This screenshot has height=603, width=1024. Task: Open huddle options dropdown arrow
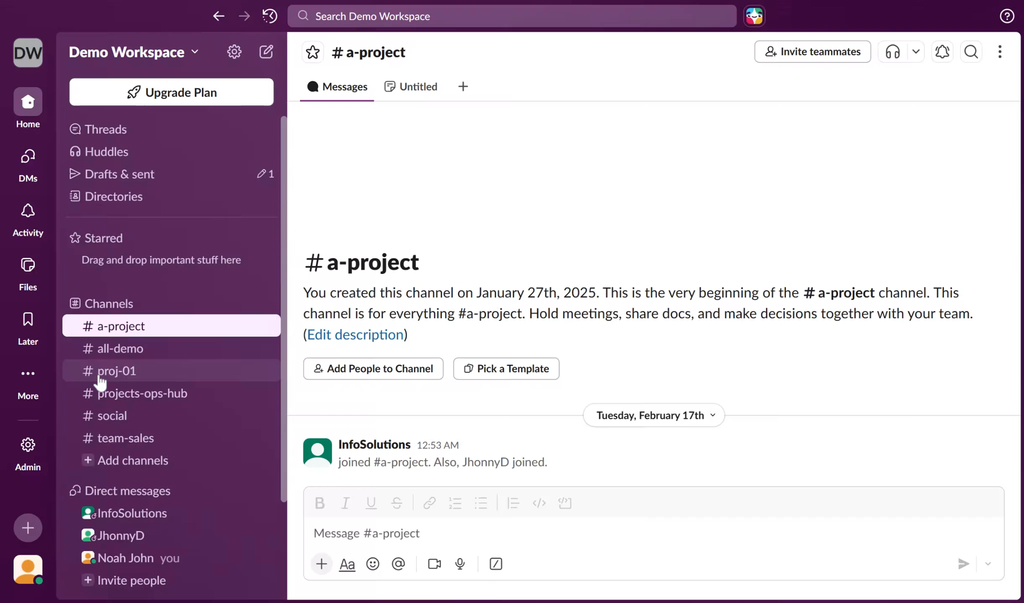click(915, 52)
